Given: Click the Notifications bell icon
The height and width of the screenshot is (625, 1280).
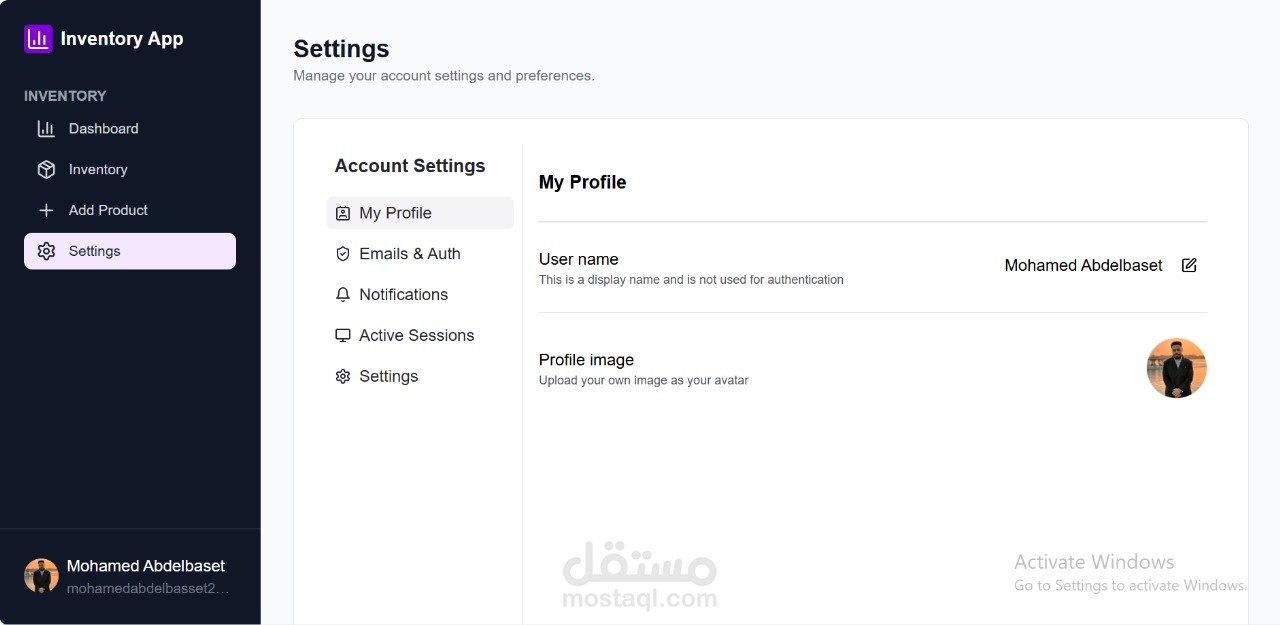Looking at the screenshot, I should [x=343, y=295].
